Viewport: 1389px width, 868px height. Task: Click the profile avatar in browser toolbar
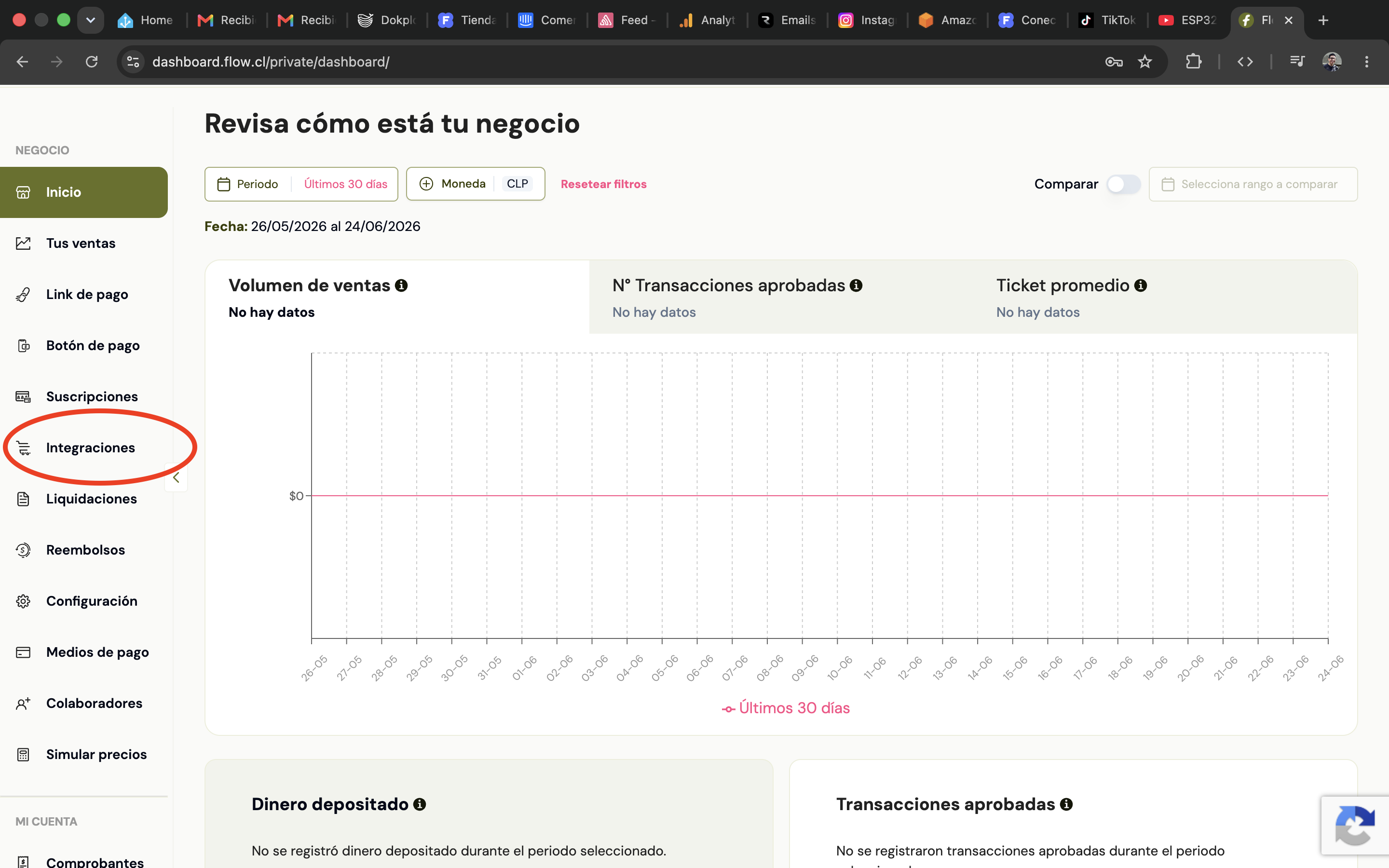point(1332,61)
